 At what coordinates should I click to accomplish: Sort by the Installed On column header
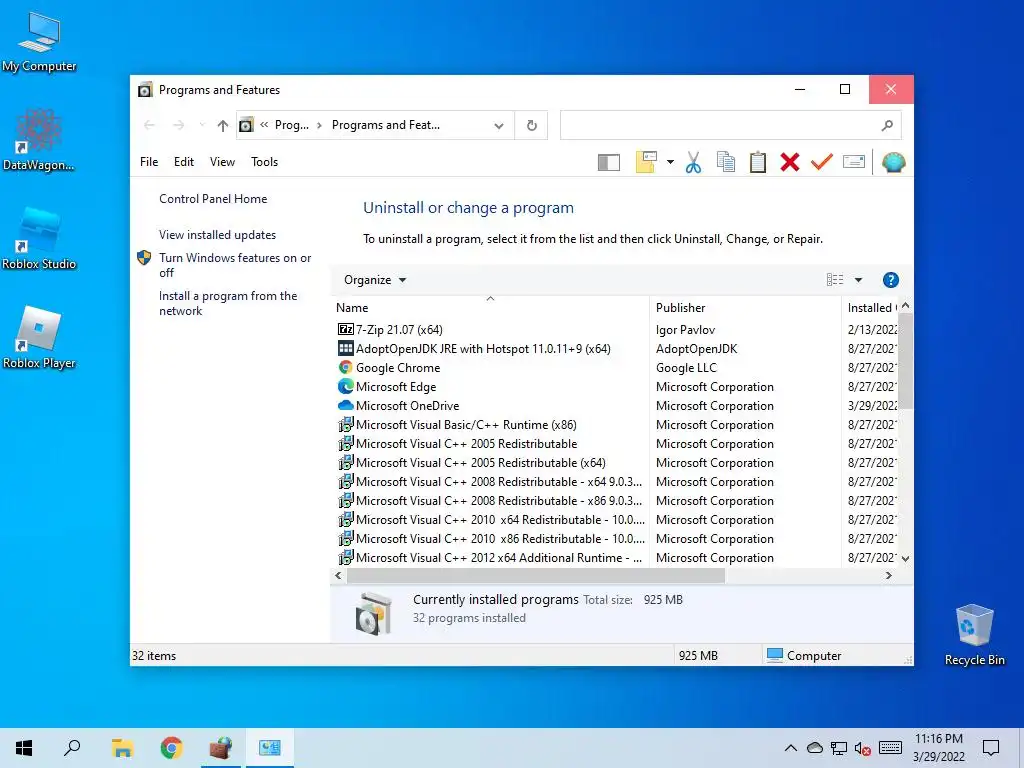[871, 308]
